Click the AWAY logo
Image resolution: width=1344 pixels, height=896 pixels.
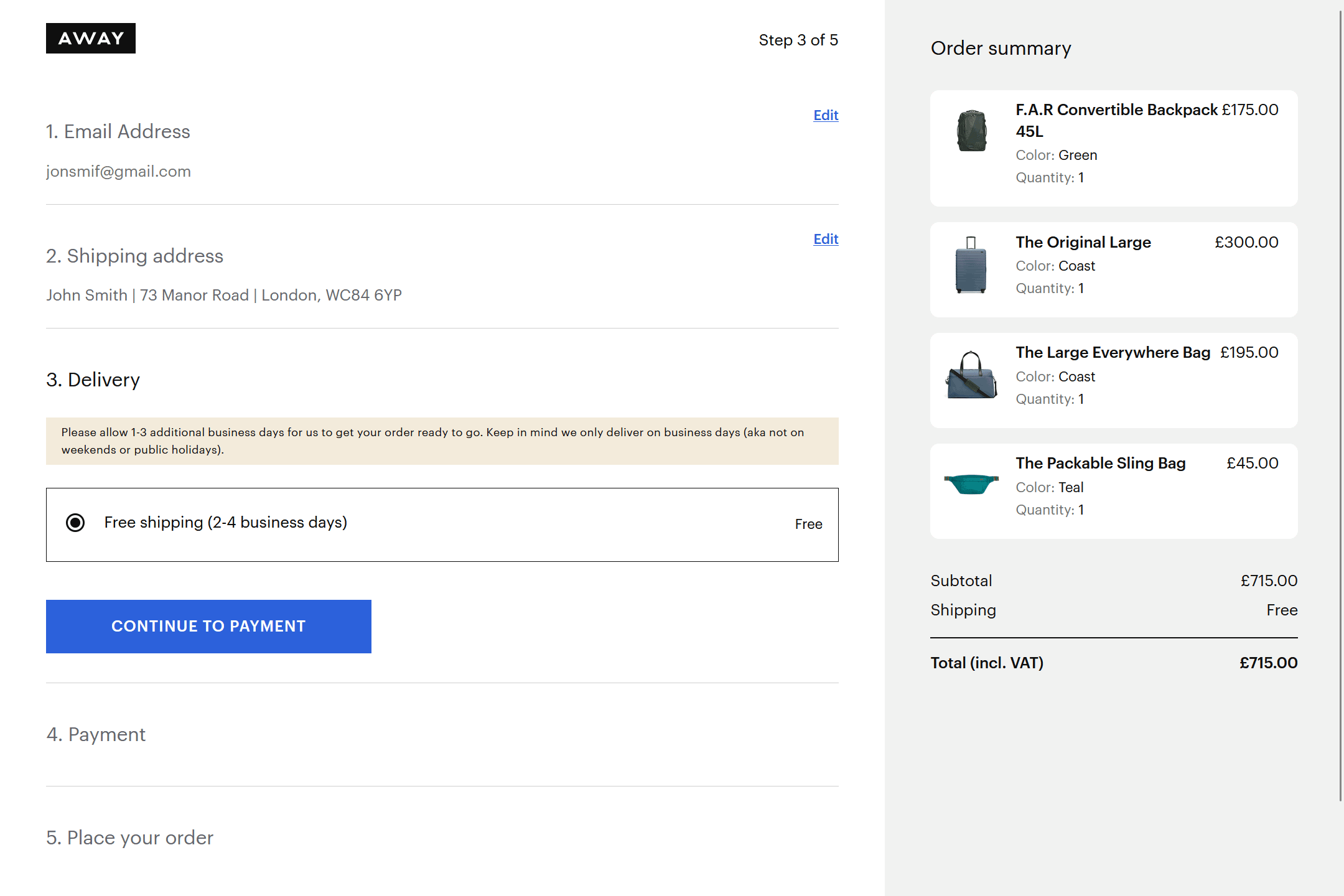click(x=91, y=39)
